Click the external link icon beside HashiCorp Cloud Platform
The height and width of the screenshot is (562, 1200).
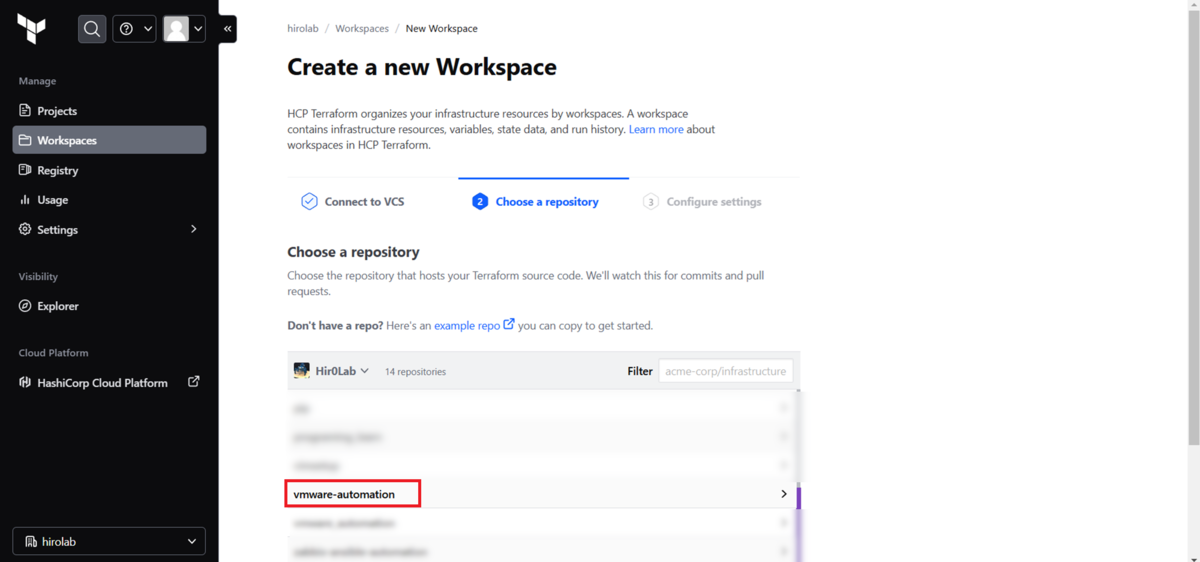point(194,381)
